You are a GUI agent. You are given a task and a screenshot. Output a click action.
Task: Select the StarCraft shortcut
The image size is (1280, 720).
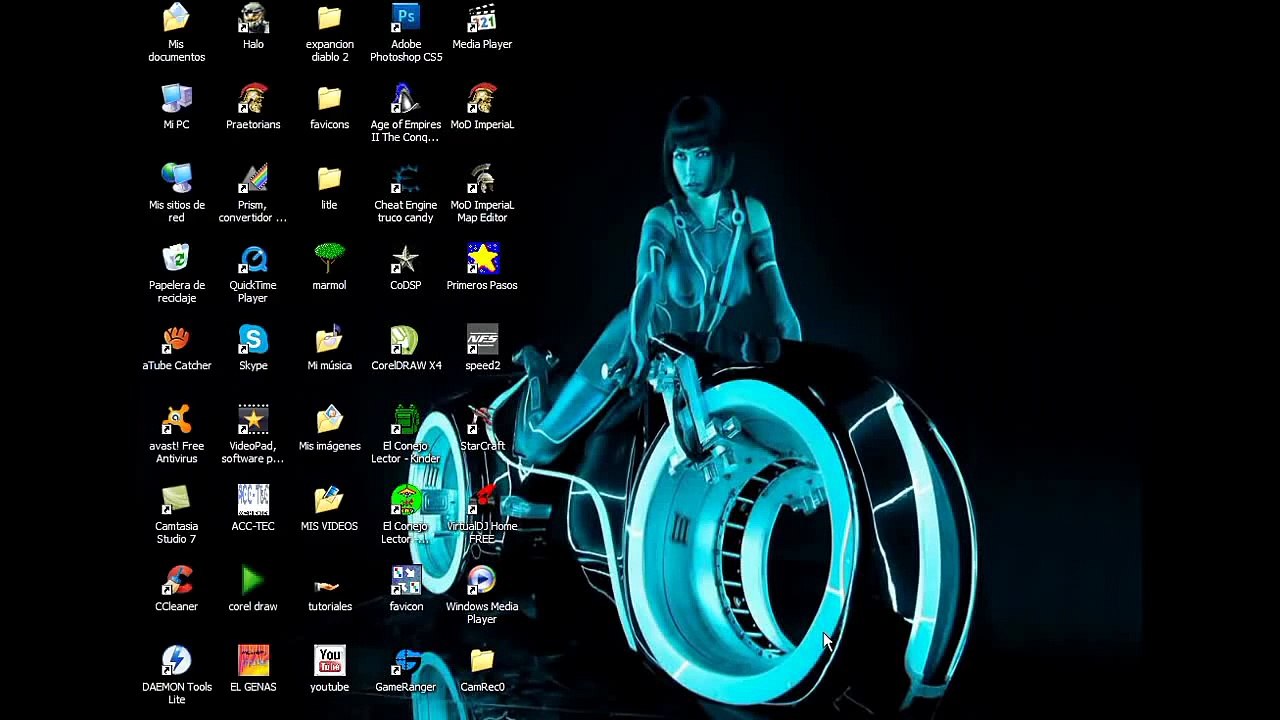pos(482,419)
